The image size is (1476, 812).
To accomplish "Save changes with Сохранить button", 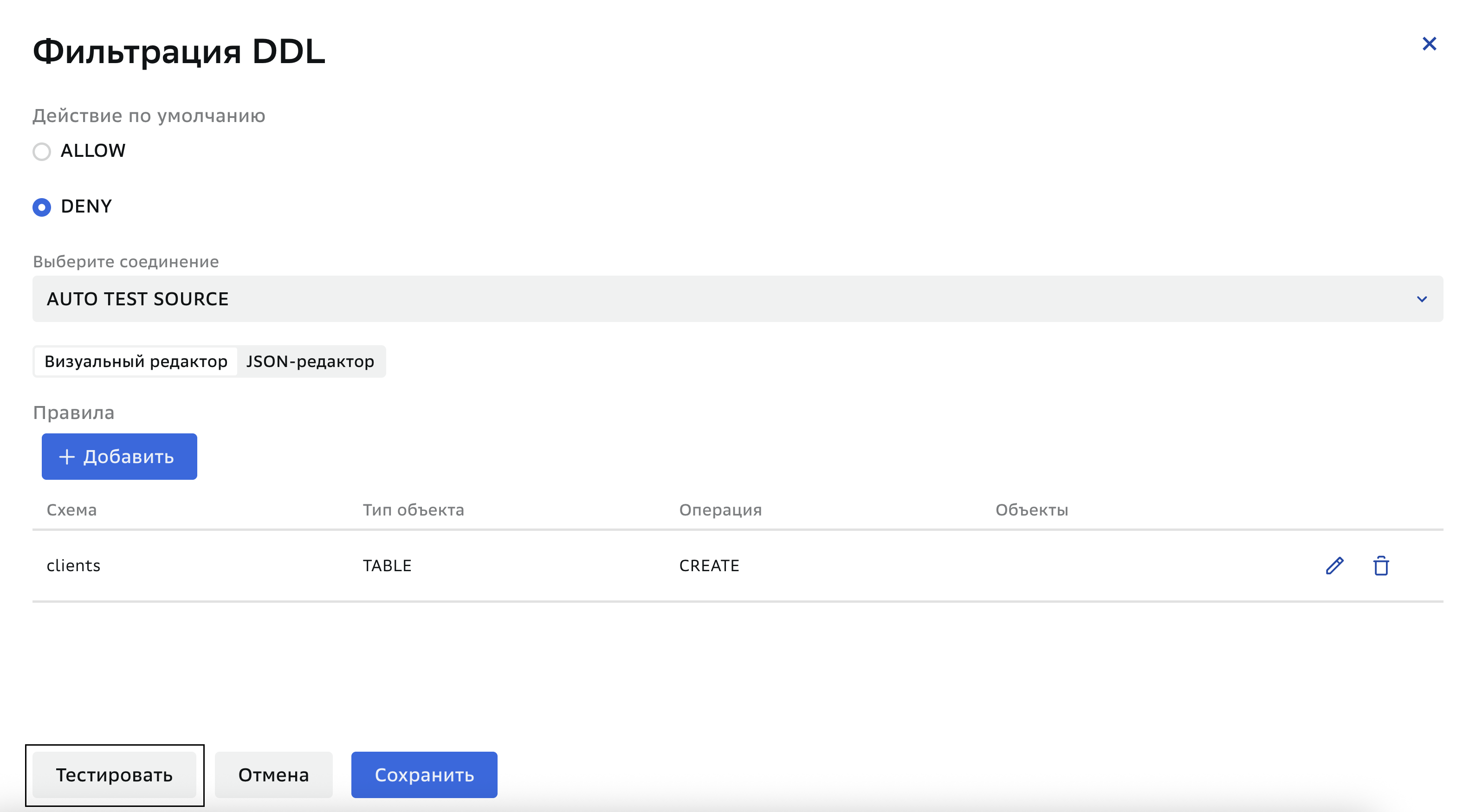I will point(424,775).
